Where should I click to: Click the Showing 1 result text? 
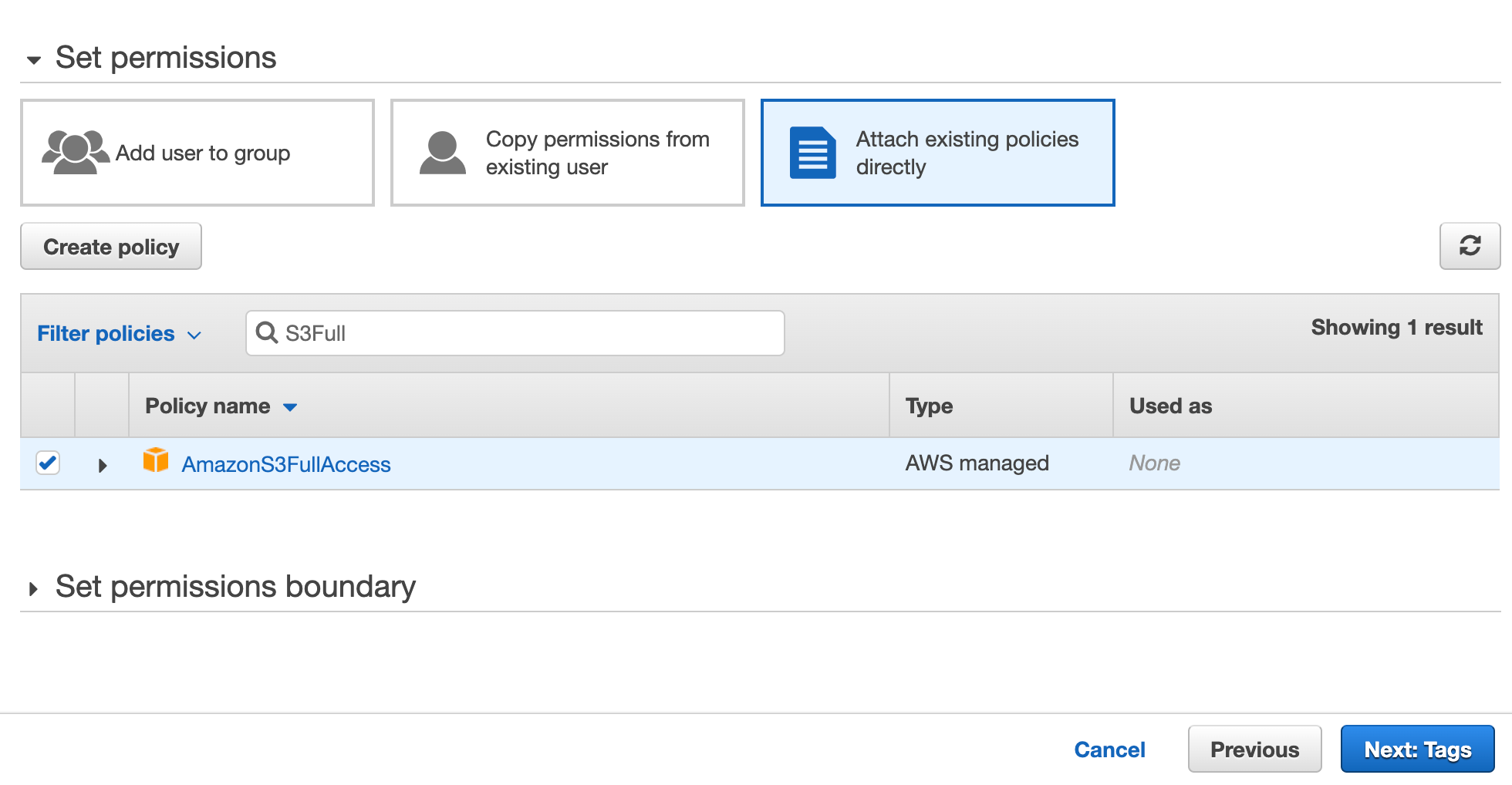(x=1397, y=328)
